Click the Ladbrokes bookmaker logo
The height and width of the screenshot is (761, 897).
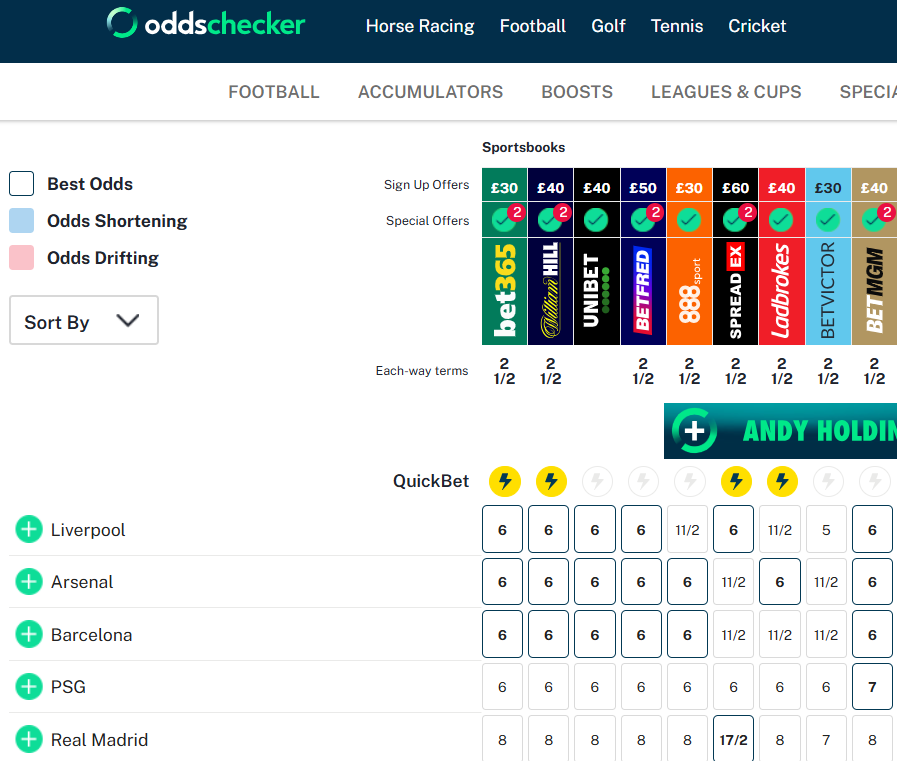click(782, 291)
